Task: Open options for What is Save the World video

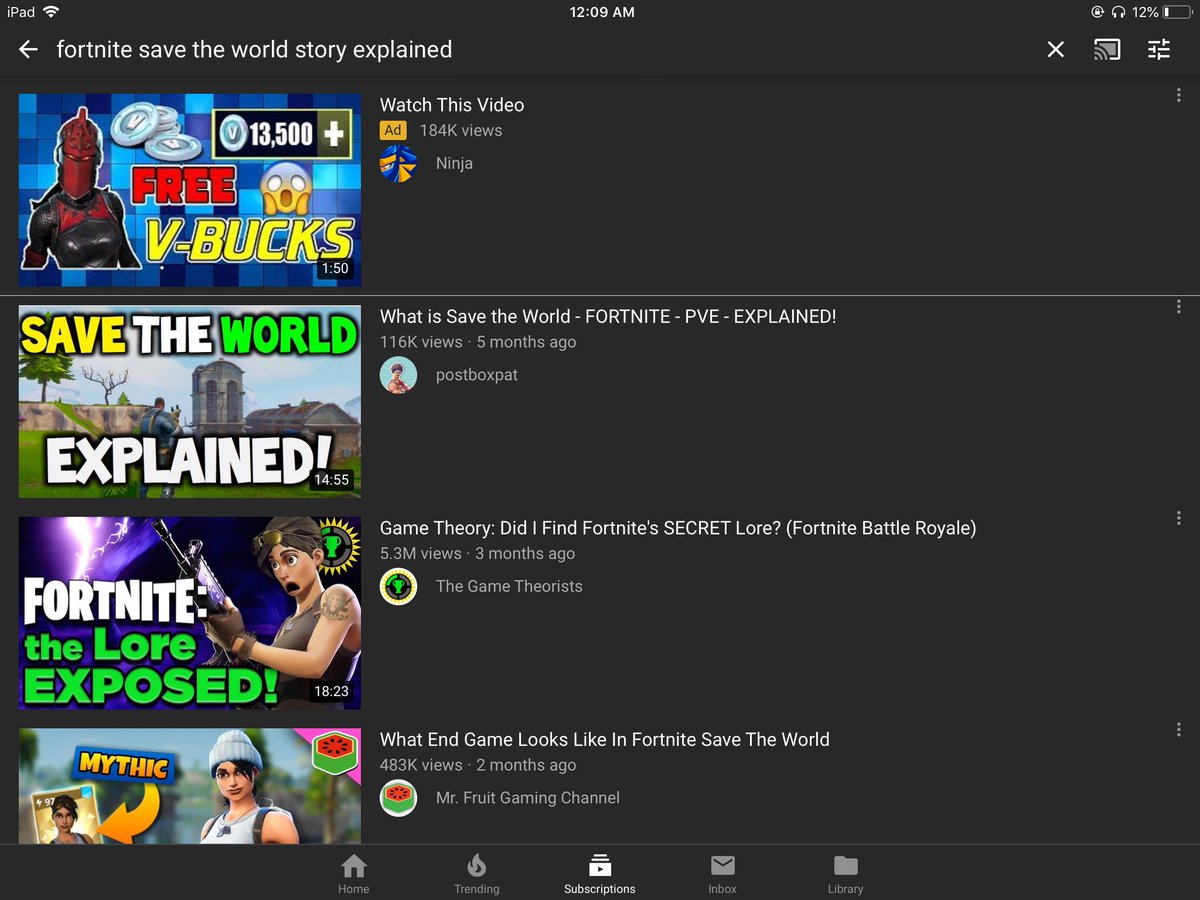Action: click(x=1179, y=307)
